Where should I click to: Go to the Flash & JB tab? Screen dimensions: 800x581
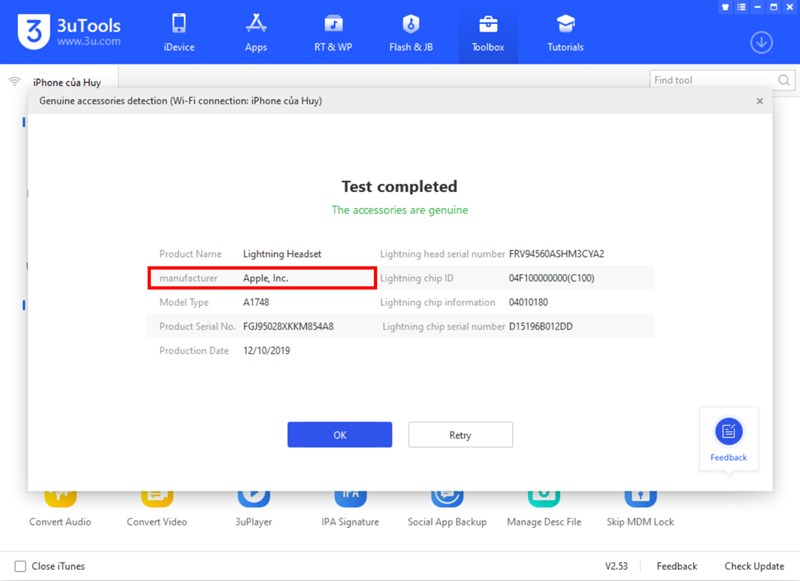click(411, 32)
